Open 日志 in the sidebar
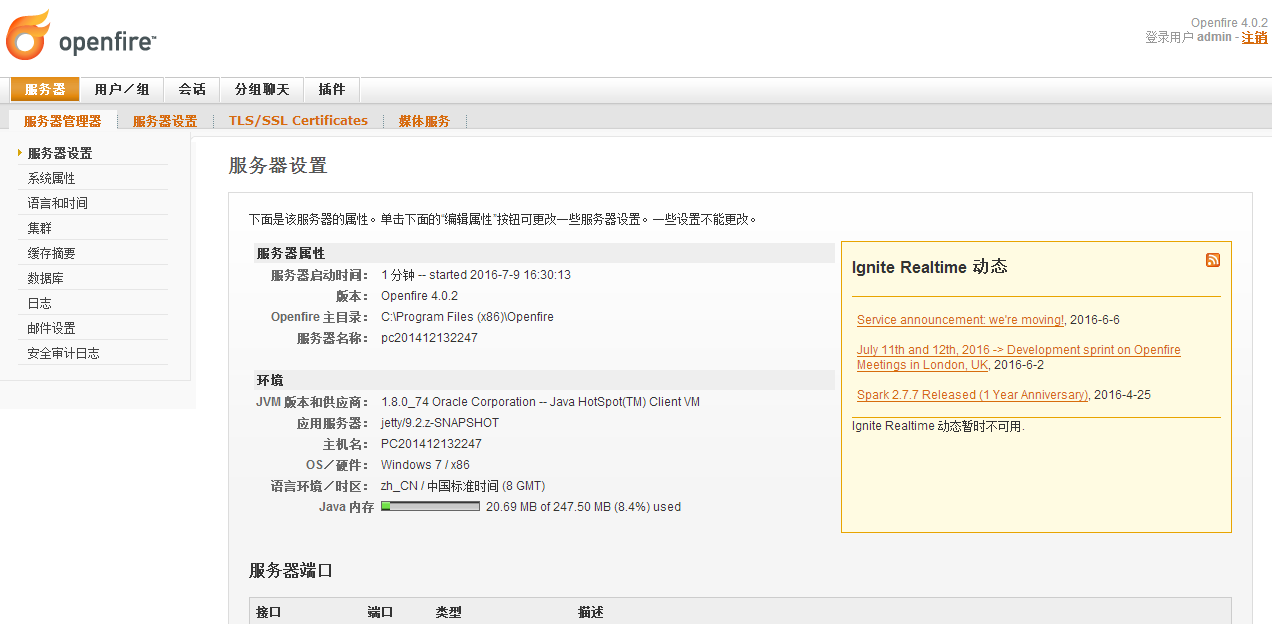Screen dimensions: 1272x624 (39, 303)
